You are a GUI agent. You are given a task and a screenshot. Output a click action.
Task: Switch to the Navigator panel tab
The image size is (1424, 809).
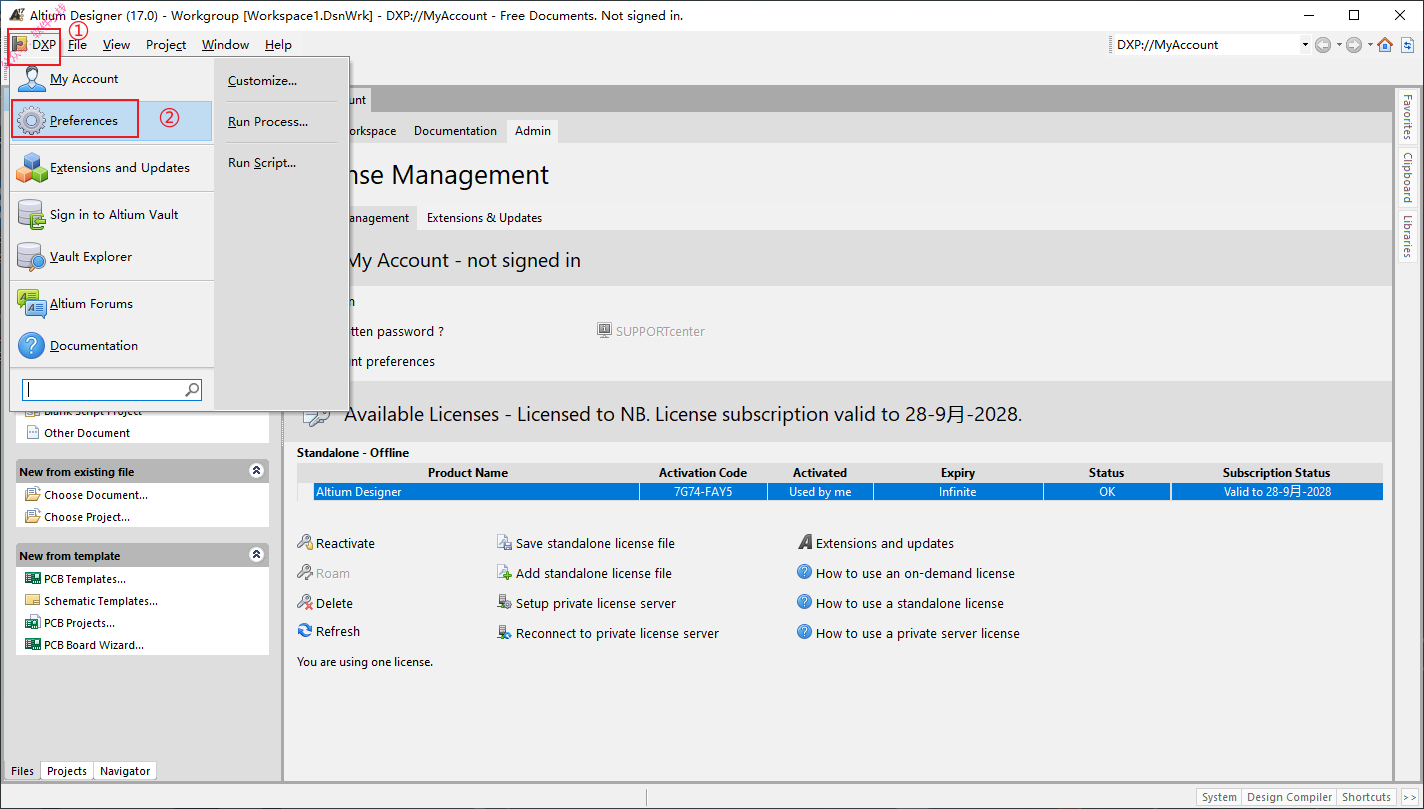point(125,771)
